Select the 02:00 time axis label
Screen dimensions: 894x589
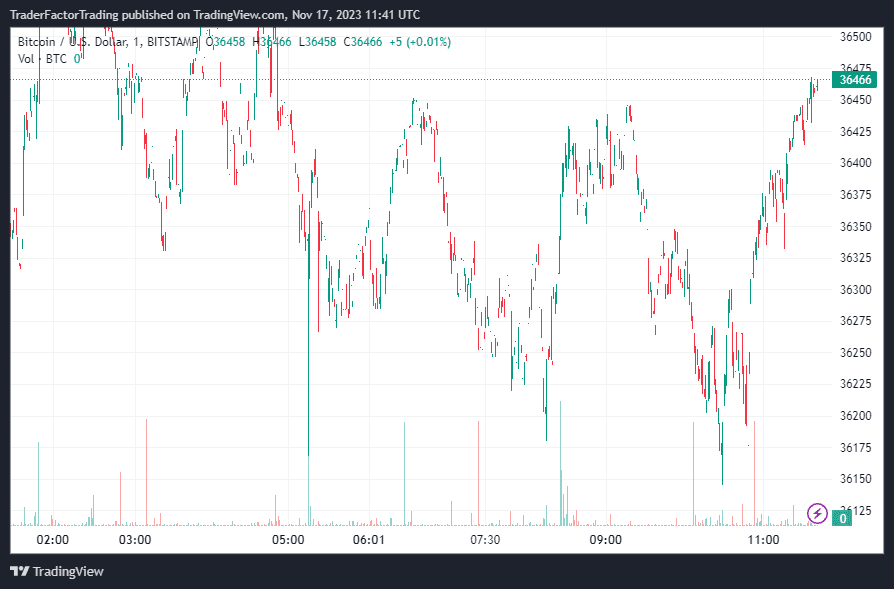pyautogui.click(x=52, y=540)
